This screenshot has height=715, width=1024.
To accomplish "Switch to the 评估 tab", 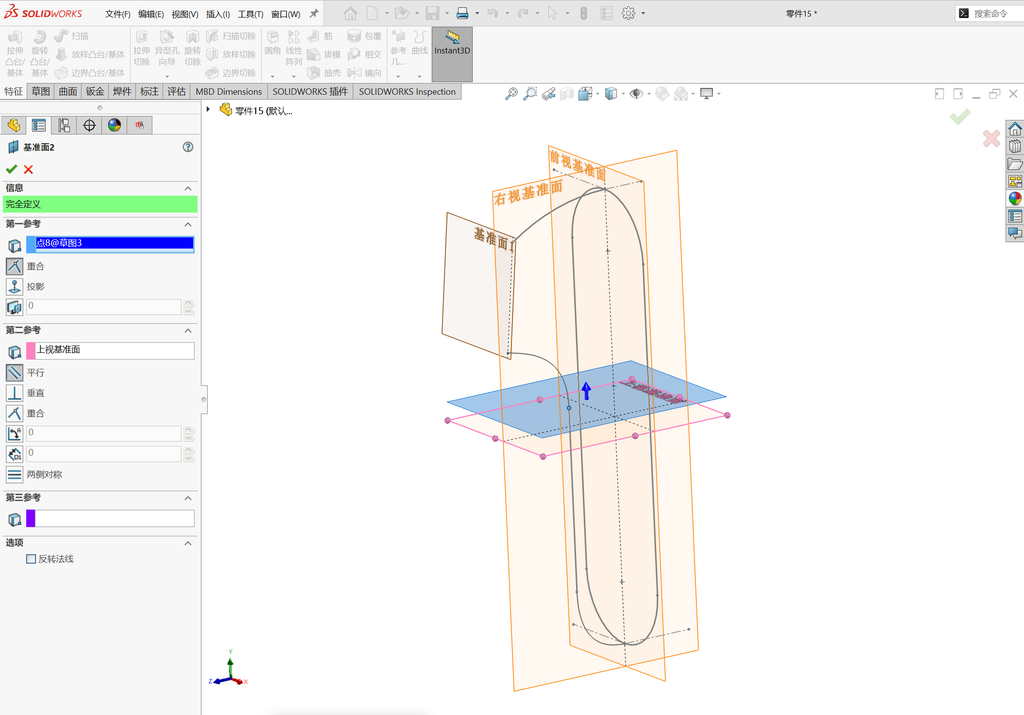I will pyautogui.click(x=176, y=91).
